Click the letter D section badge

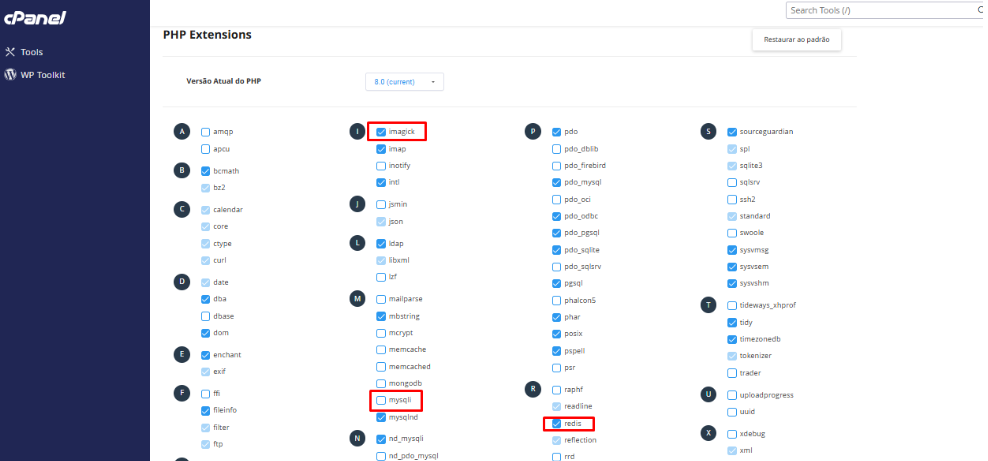click(x=181, y=282)
